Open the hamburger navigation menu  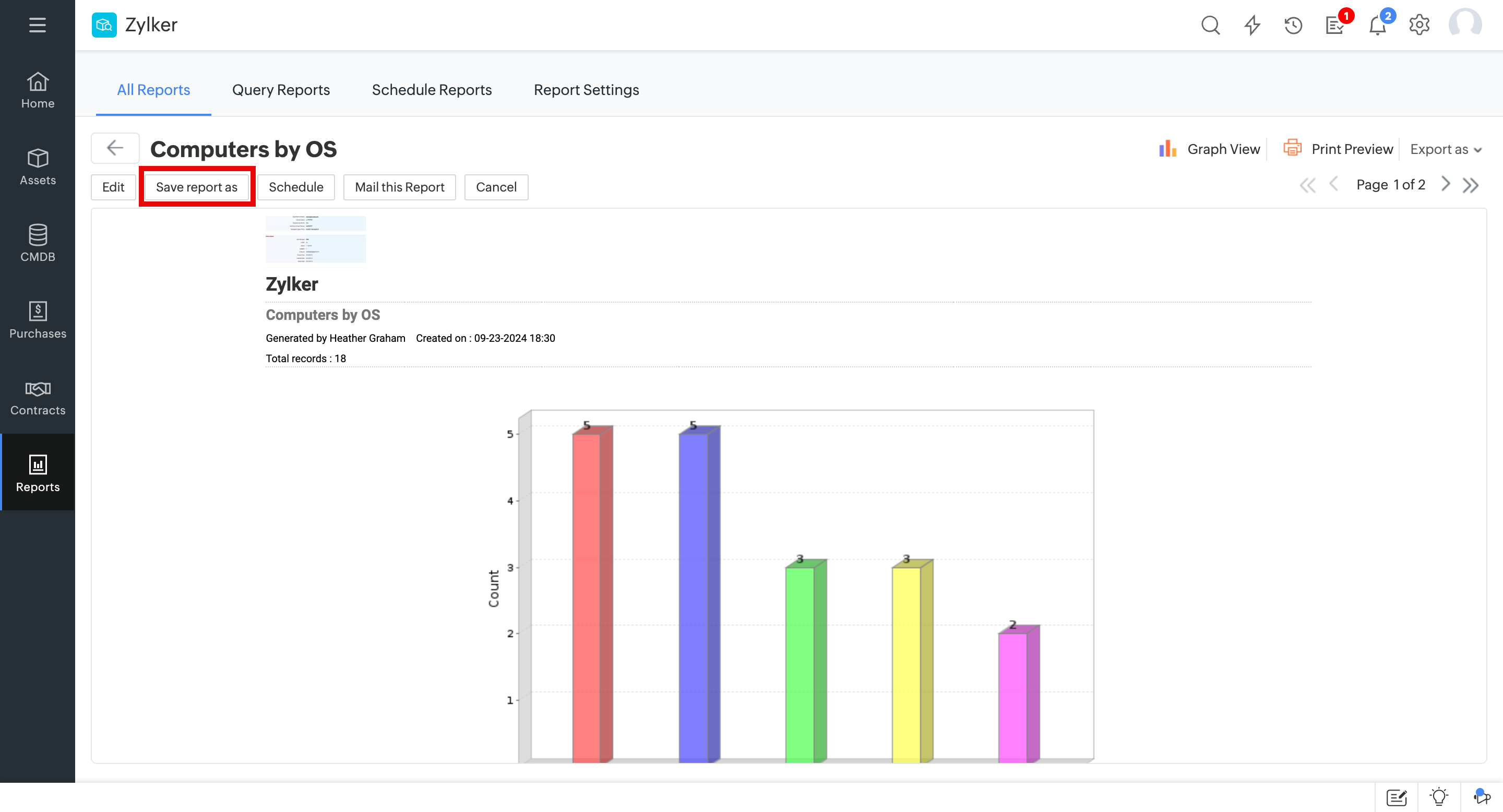(38, 25)
